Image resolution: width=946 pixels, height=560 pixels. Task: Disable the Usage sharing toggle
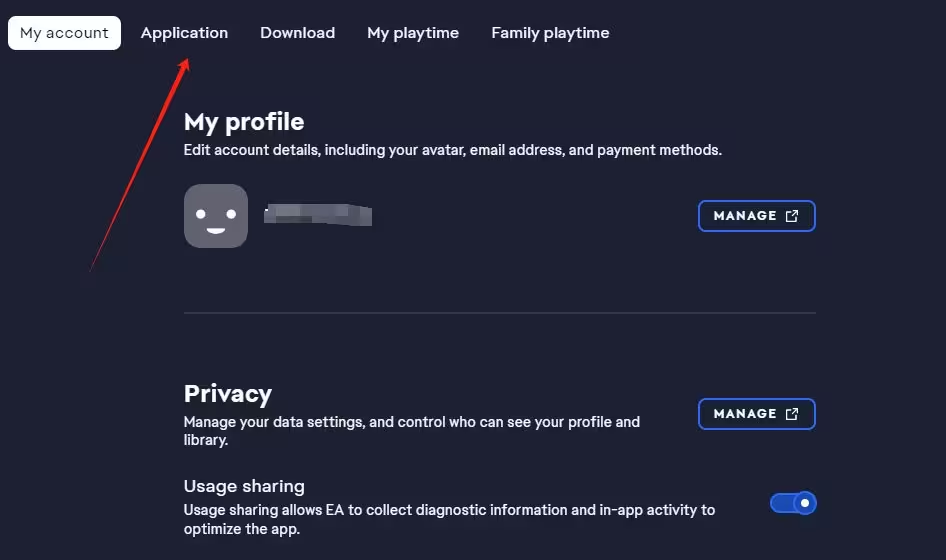(x=793, y=503)
